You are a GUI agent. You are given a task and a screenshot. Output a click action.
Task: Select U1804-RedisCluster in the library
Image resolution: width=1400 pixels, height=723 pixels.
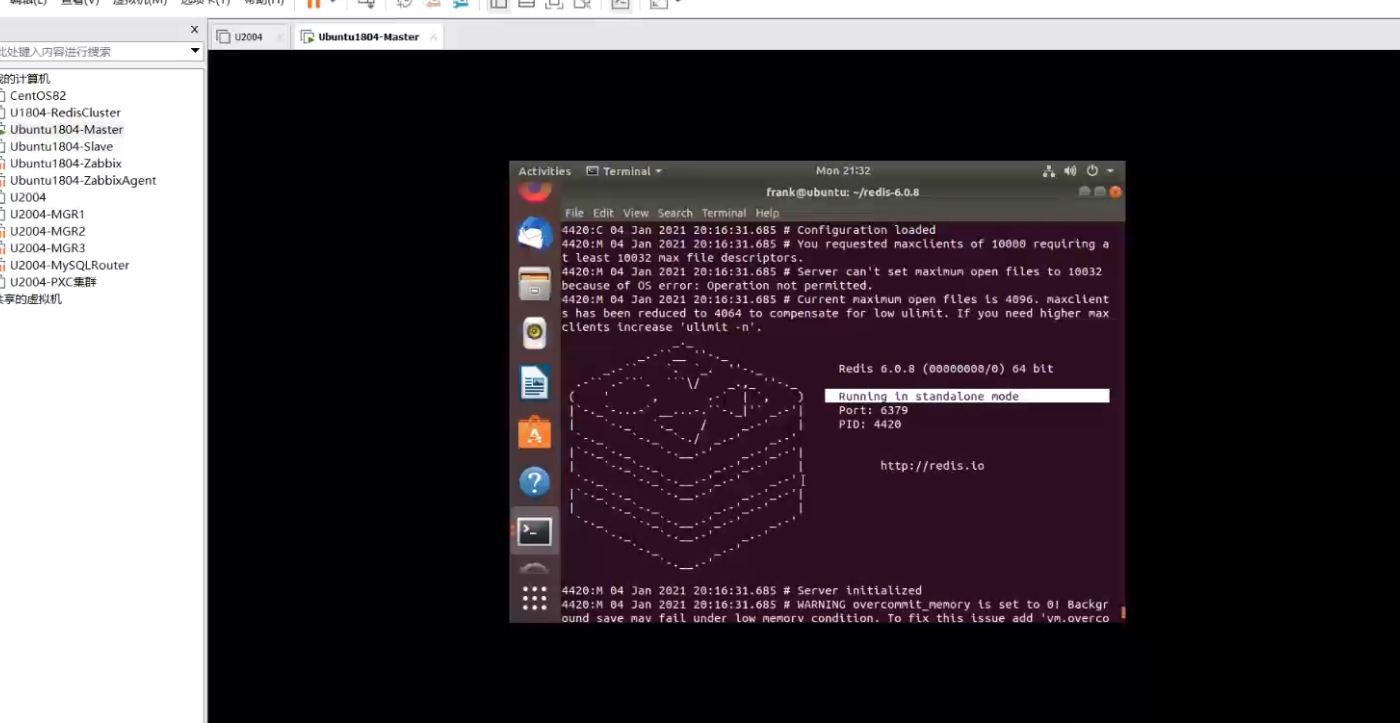65,113
